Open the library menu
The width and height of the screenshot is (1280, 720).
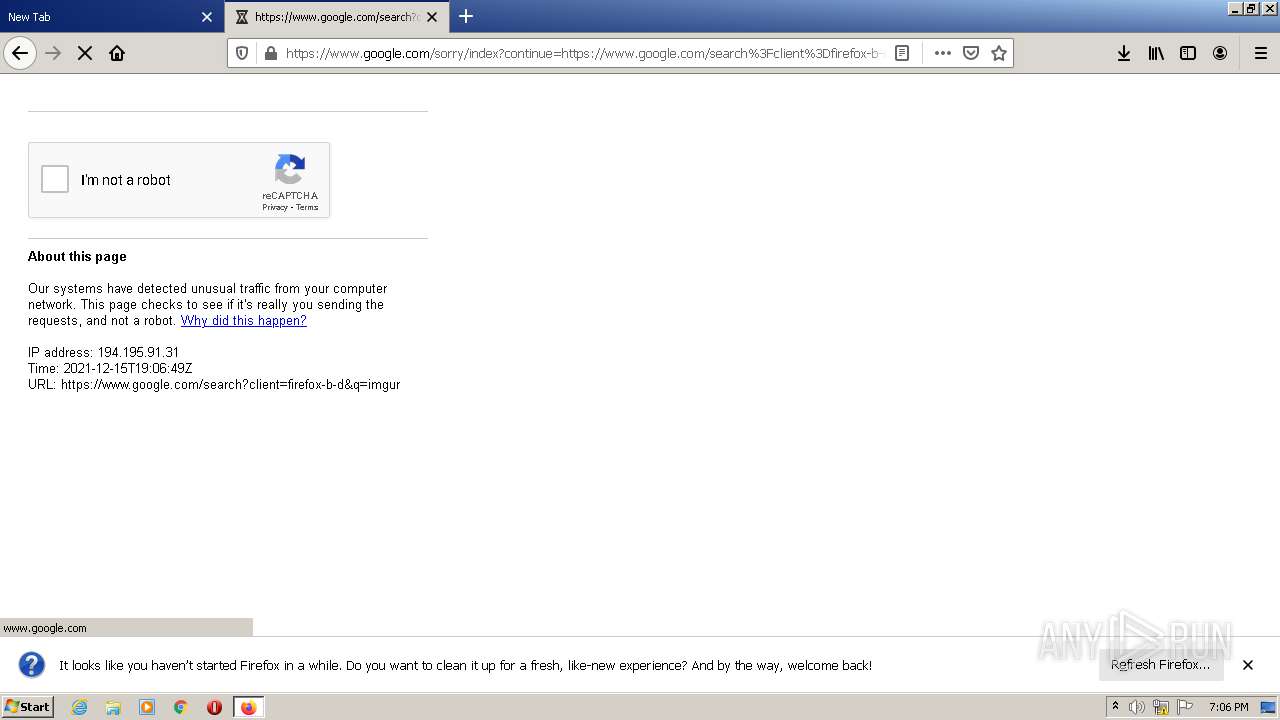1156,53
